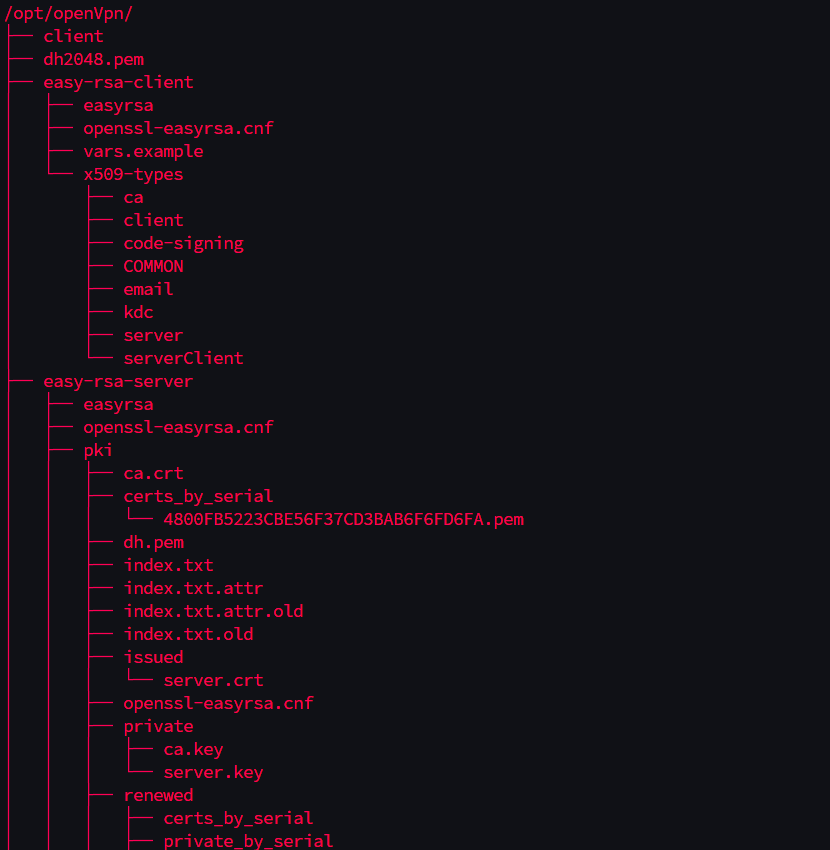830x850 pixels.
Task: Select the dh2048.pem file entry
Action: [x=94, y=59]
